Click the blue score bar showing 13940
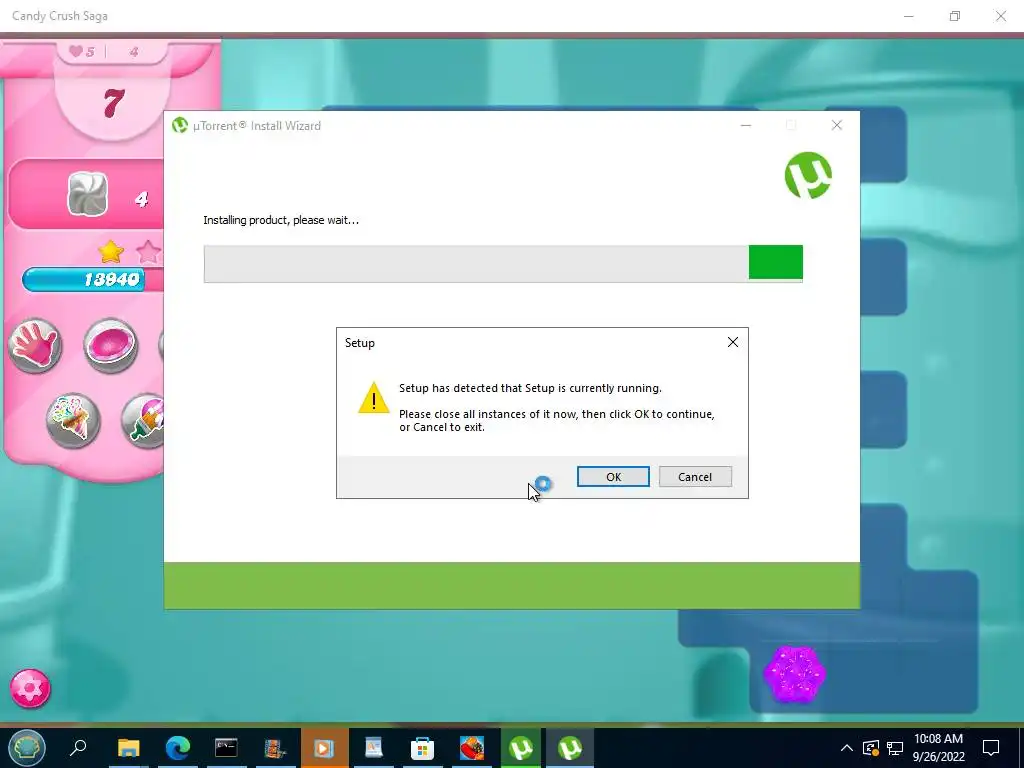The height and width of the screenshot is (768, 1024). pos(84,280)
